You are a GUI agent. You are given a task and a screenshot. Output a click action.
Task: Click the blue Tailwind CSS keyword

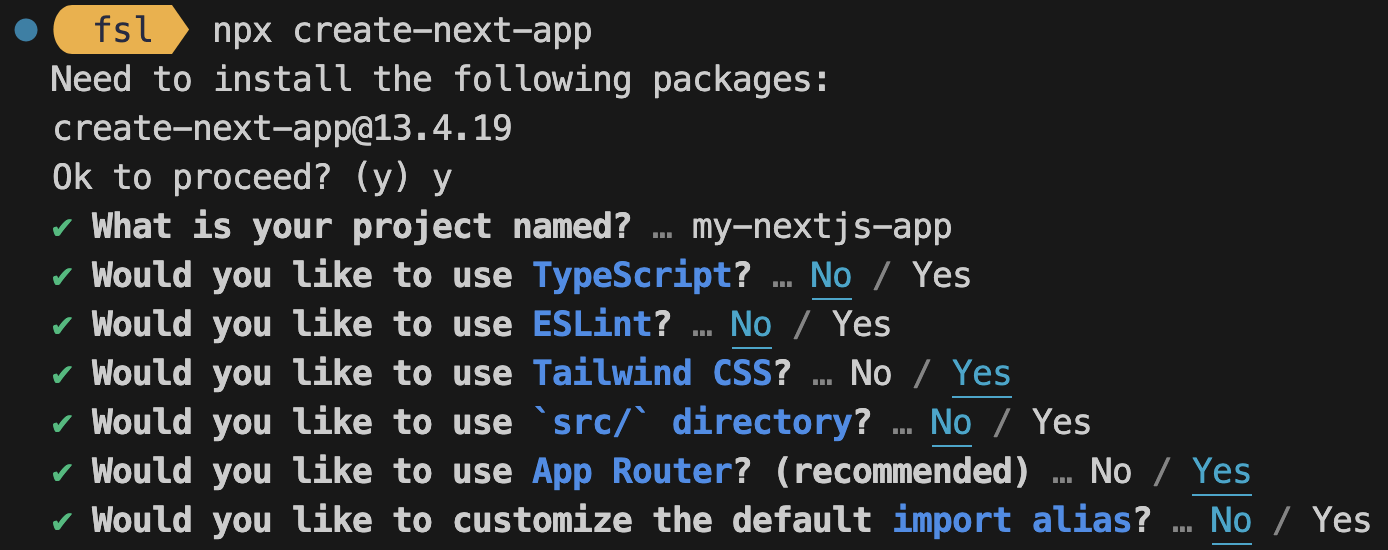652,373
